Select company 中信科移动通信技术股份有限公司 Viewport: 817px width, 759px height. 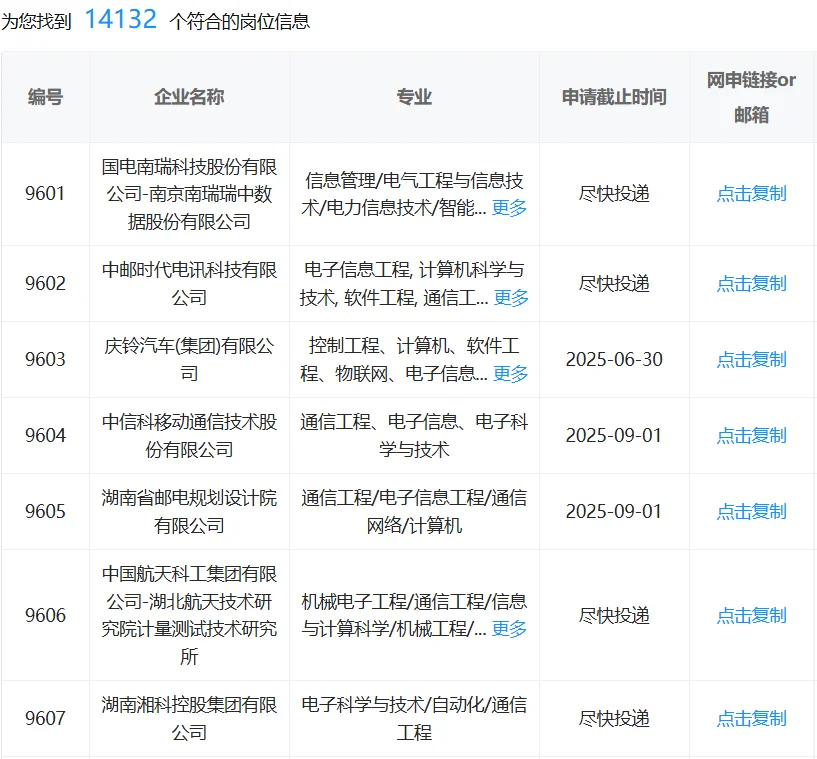(x=189, y=436)
